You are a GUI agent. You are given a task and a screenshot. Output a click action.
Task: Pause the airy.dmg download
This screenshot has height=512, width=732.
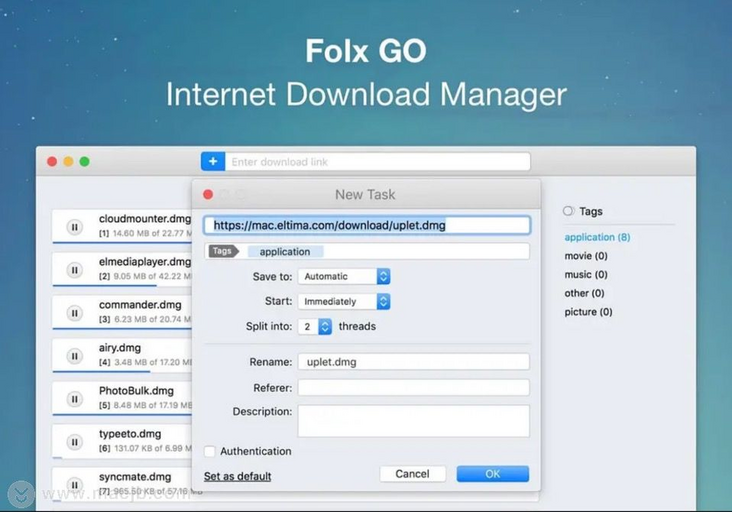click(74, 357)
